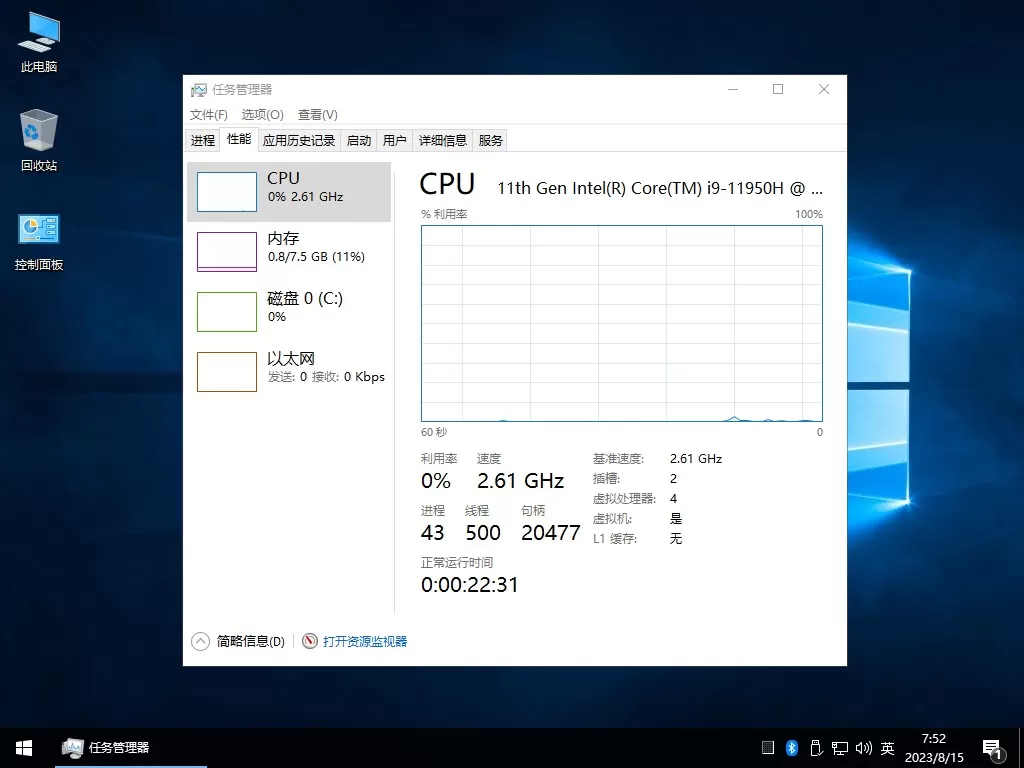The height and width of the screenshot is (768, 1024).
Task: Click the 英 language indicator in tray
Action: click(x=886, y=747)
